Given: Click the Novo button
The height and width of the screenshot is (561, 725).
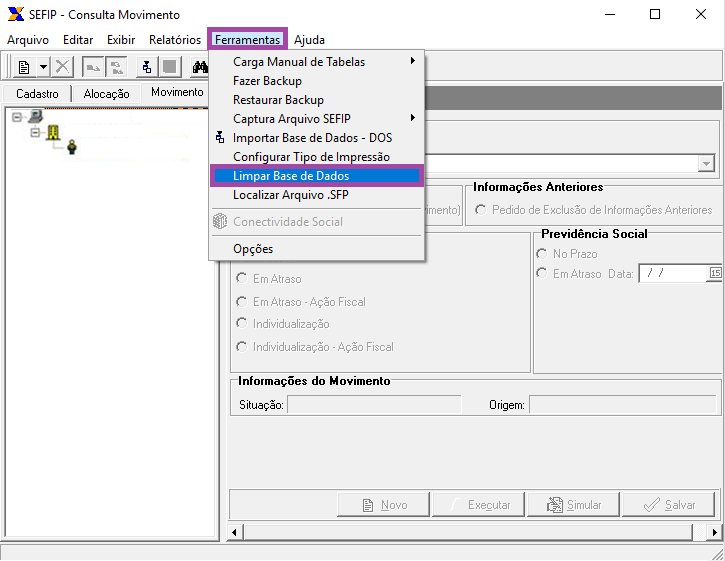Looking at the screenshot, I should click(x=384, y=504).
